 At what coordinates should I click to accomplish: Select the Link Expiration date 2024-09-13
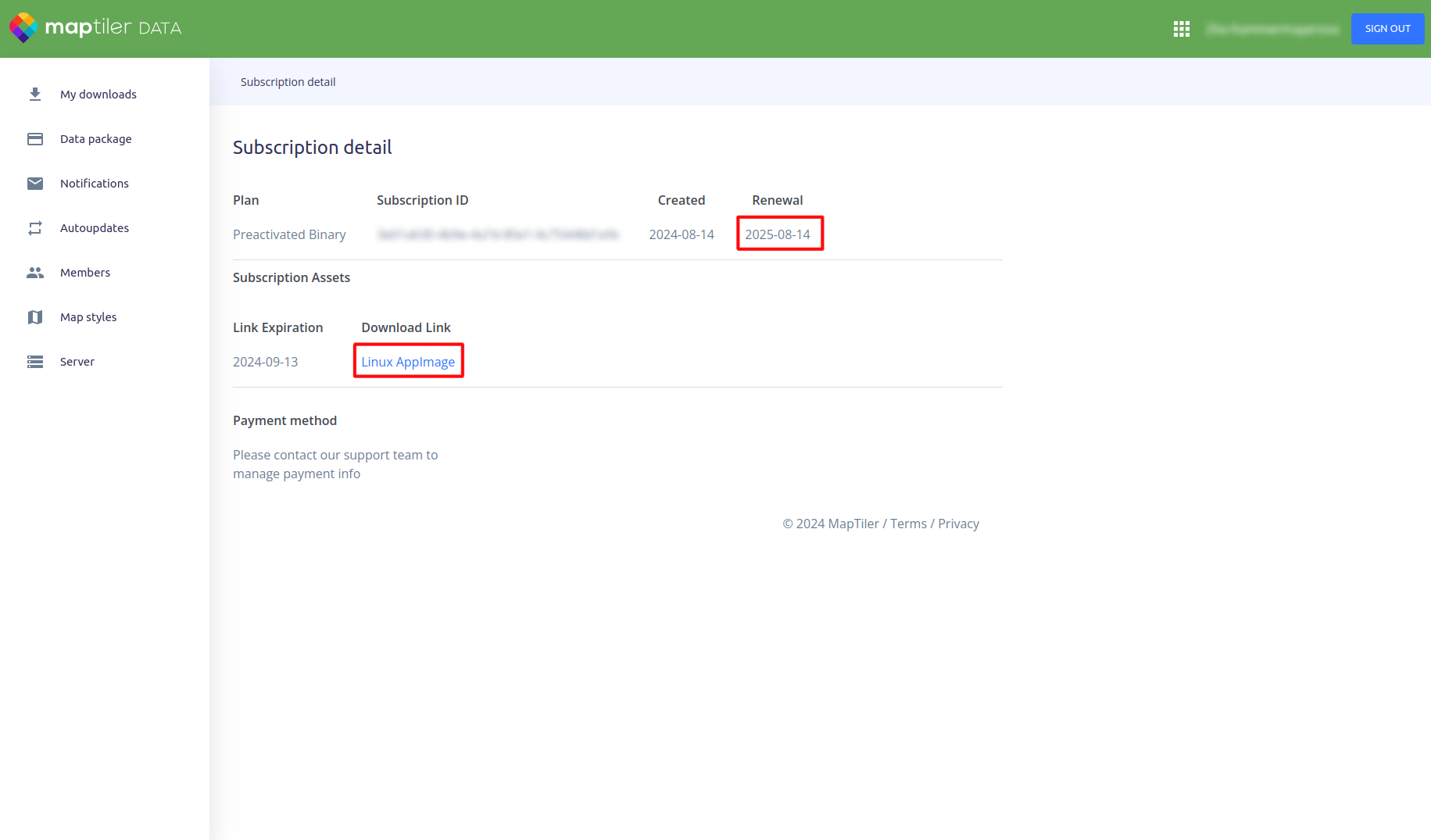click(x=266, y=362)
